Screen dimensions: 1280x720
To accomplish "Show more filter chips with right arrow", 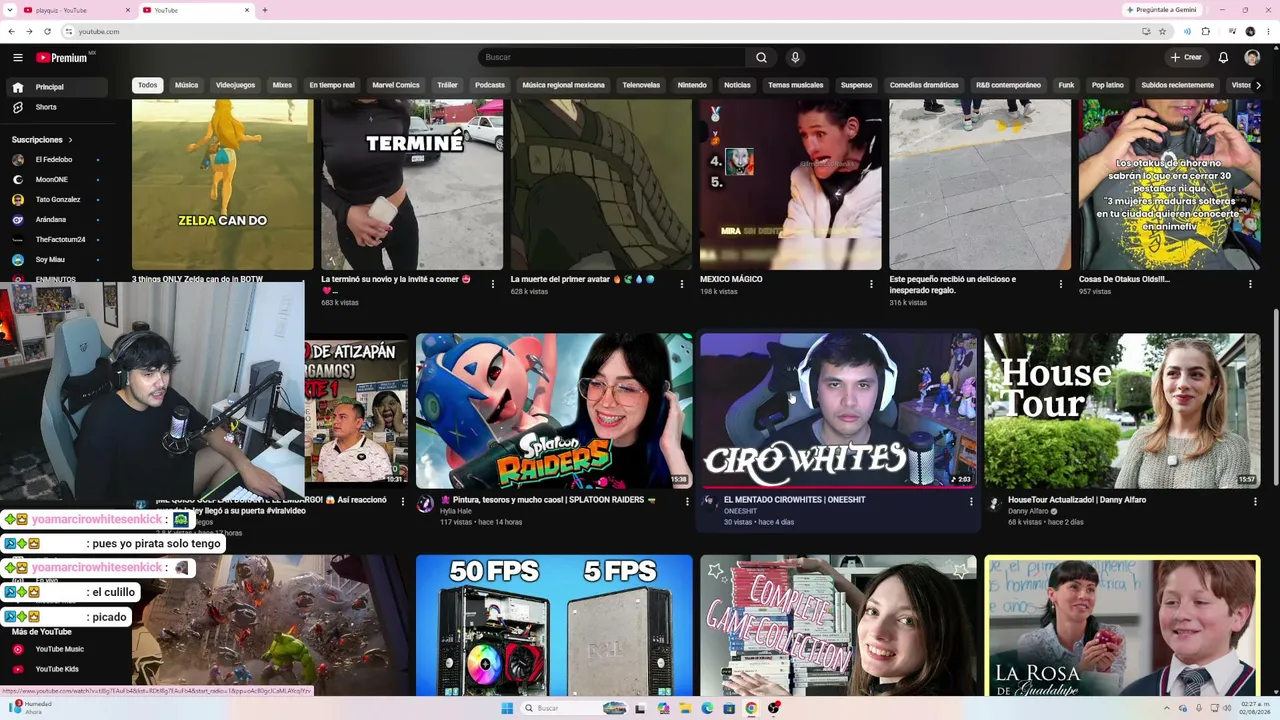I will click(1258, 85).
